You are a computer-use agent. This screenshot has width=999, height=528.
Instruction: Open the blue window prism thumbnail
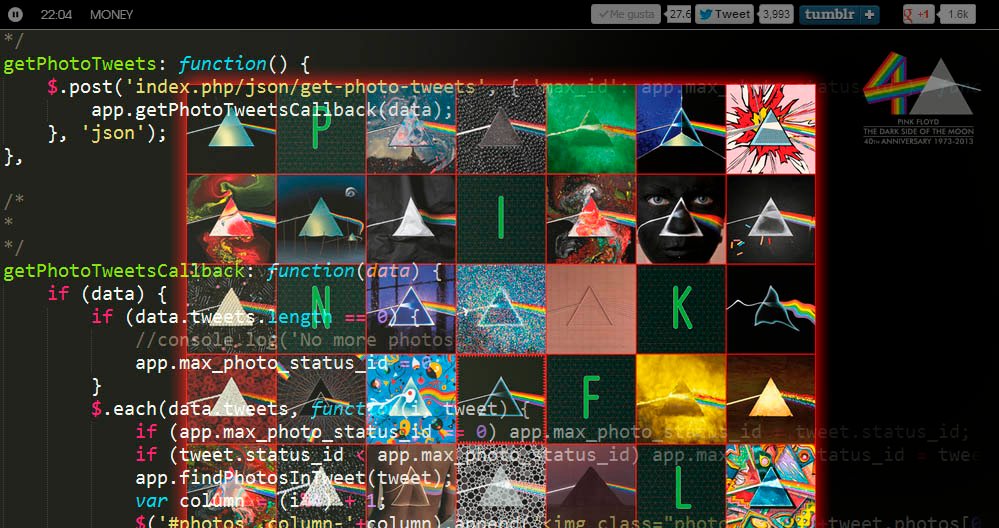pos(411,309)
